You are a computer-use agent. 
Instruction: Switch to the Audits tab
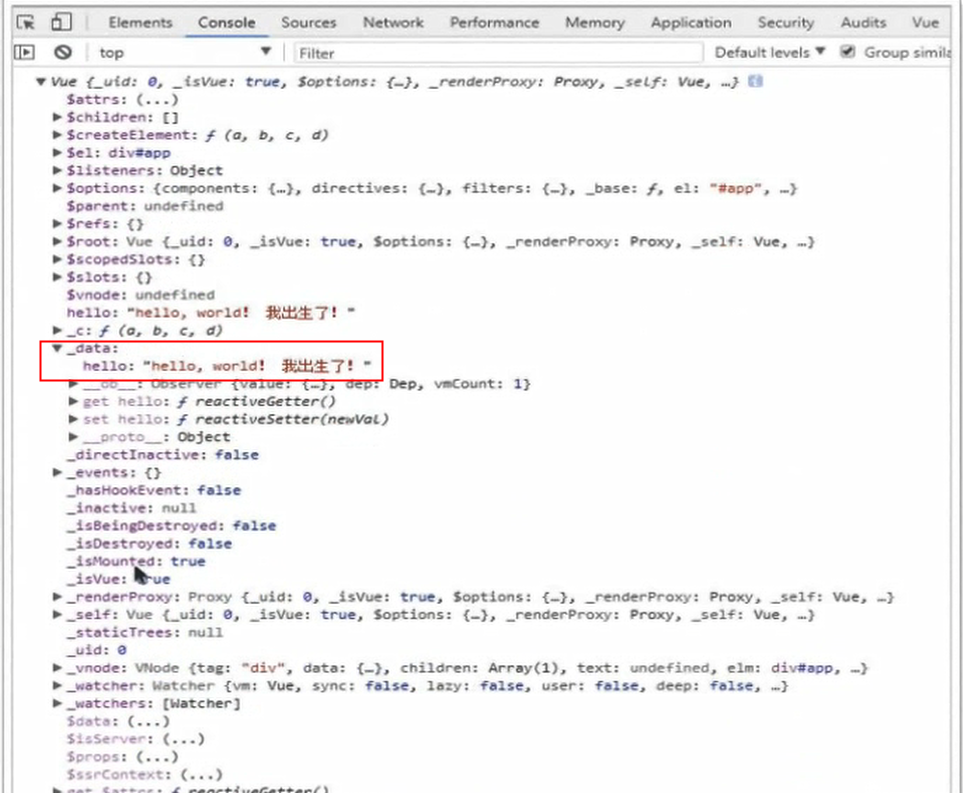point(864,23)
